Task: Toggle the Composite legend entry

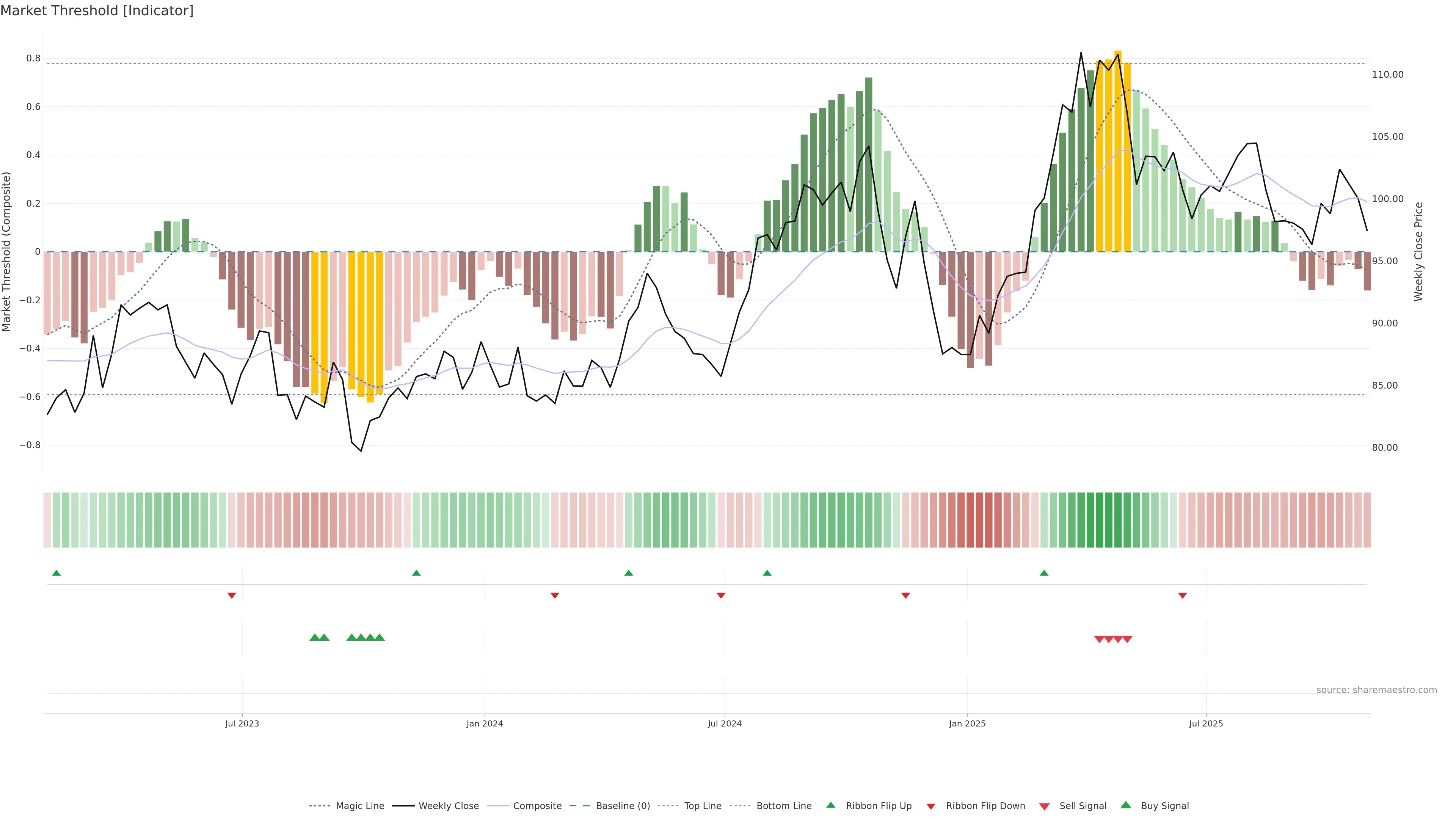Action: 537,806
